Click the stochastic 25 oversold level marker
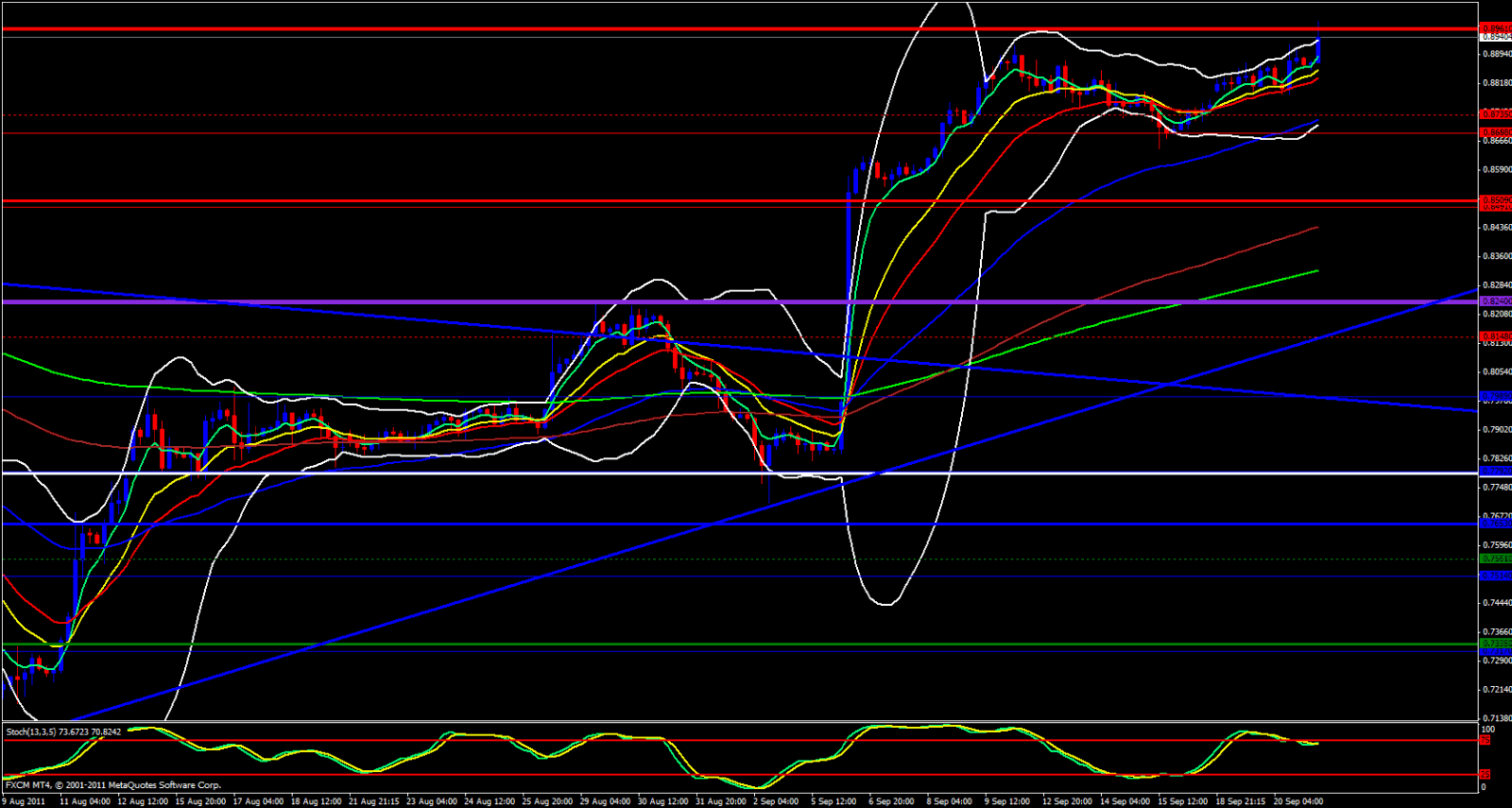Viewport: 1512px width, 808px height. 1485,775
